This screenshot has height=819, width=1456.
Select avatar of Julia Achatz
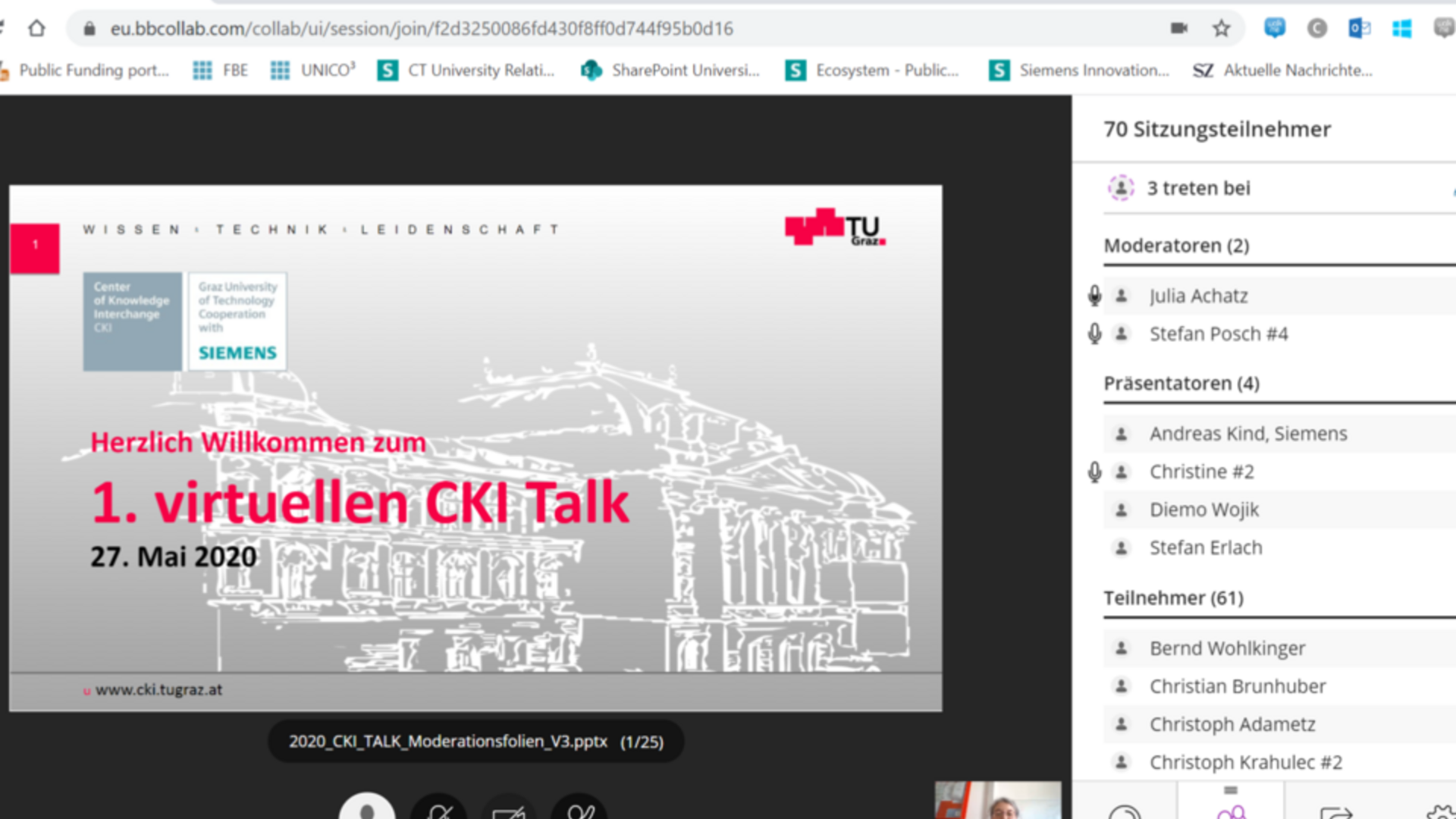click(1122, 296)
